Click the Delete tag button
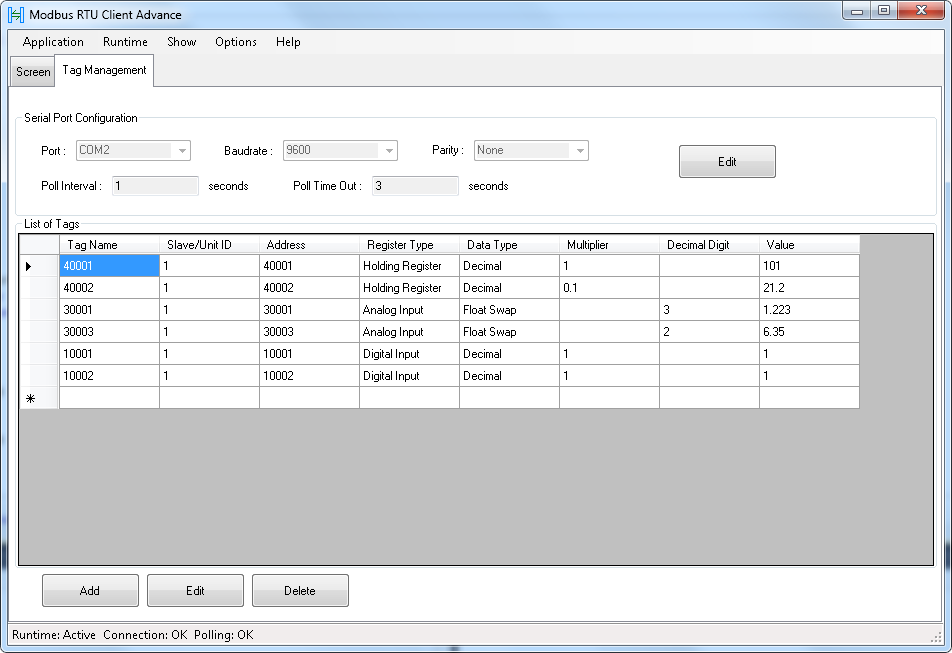The height and width of the screenshot is (653, 952). [300, 590]
